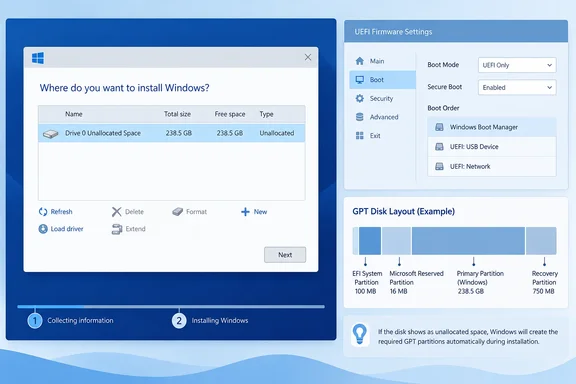
Task: Click the Delete option label
Action: 134,212
